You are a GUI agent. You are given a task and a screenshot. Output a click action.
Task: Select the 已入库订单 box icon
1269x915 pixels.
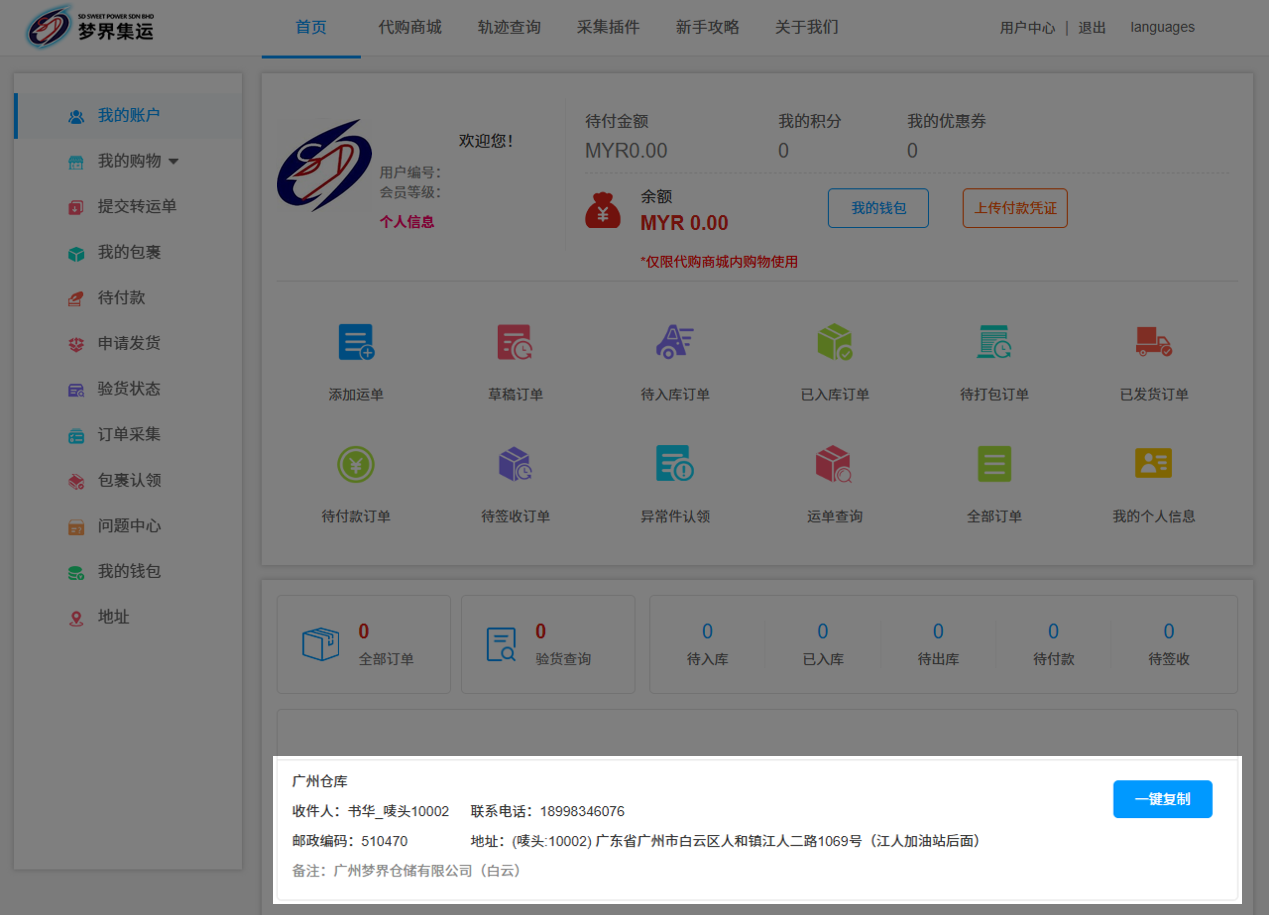pyautogui.click(x=834, y=343)
